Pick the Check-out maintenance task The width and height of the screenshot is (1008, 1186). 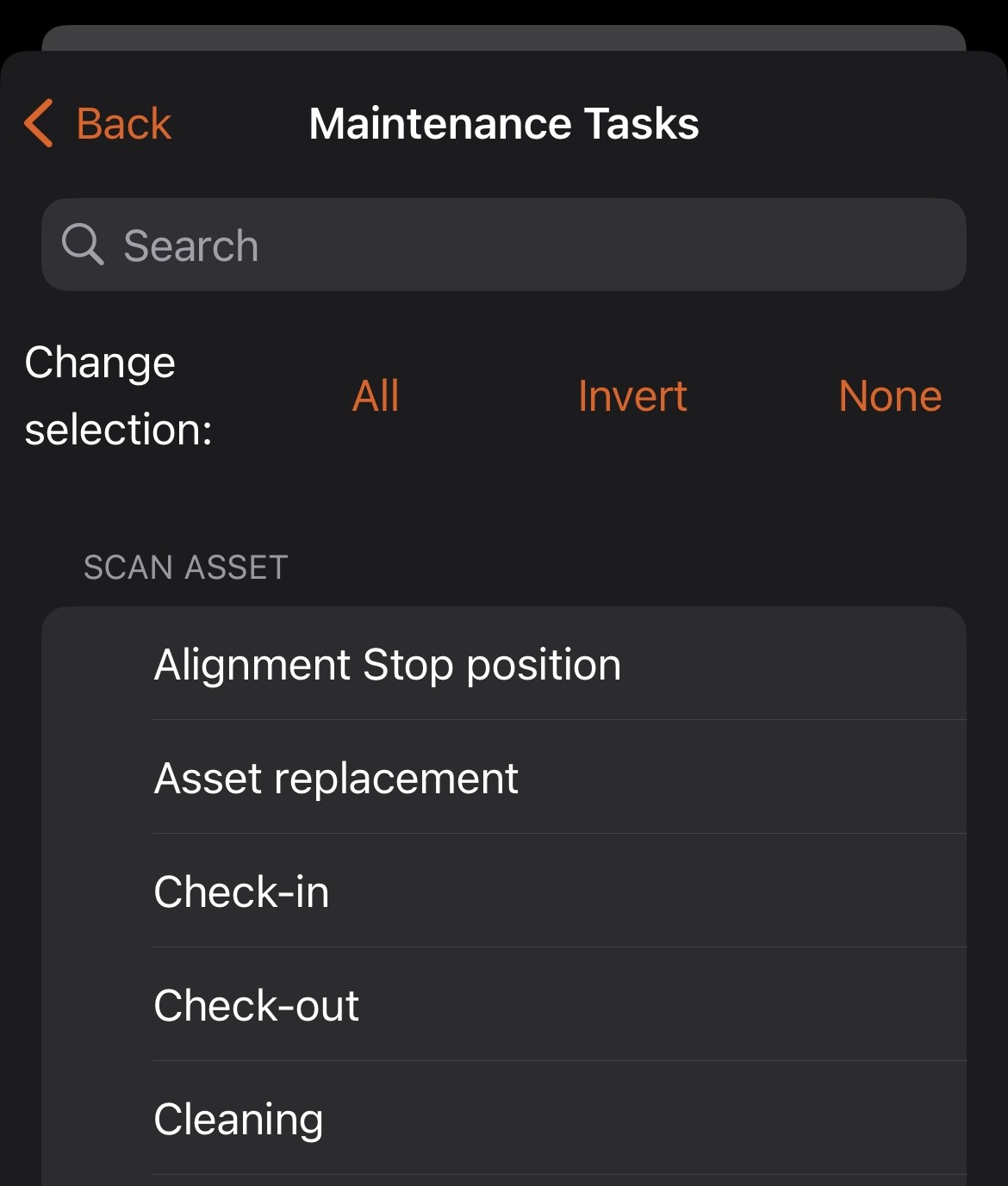(x=256, y=1005)
